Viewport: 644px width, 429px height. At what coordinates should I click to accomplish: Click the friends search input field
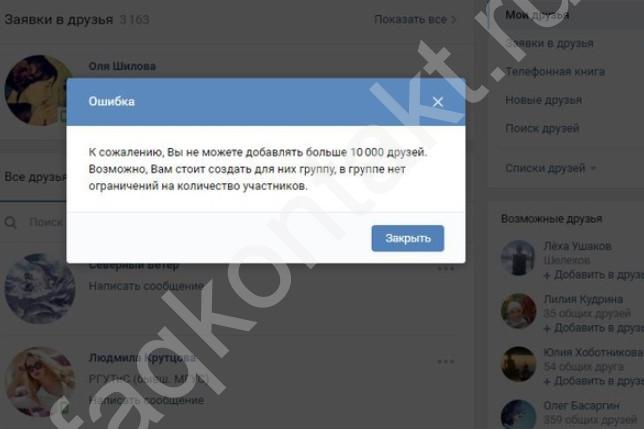(45, 223)
